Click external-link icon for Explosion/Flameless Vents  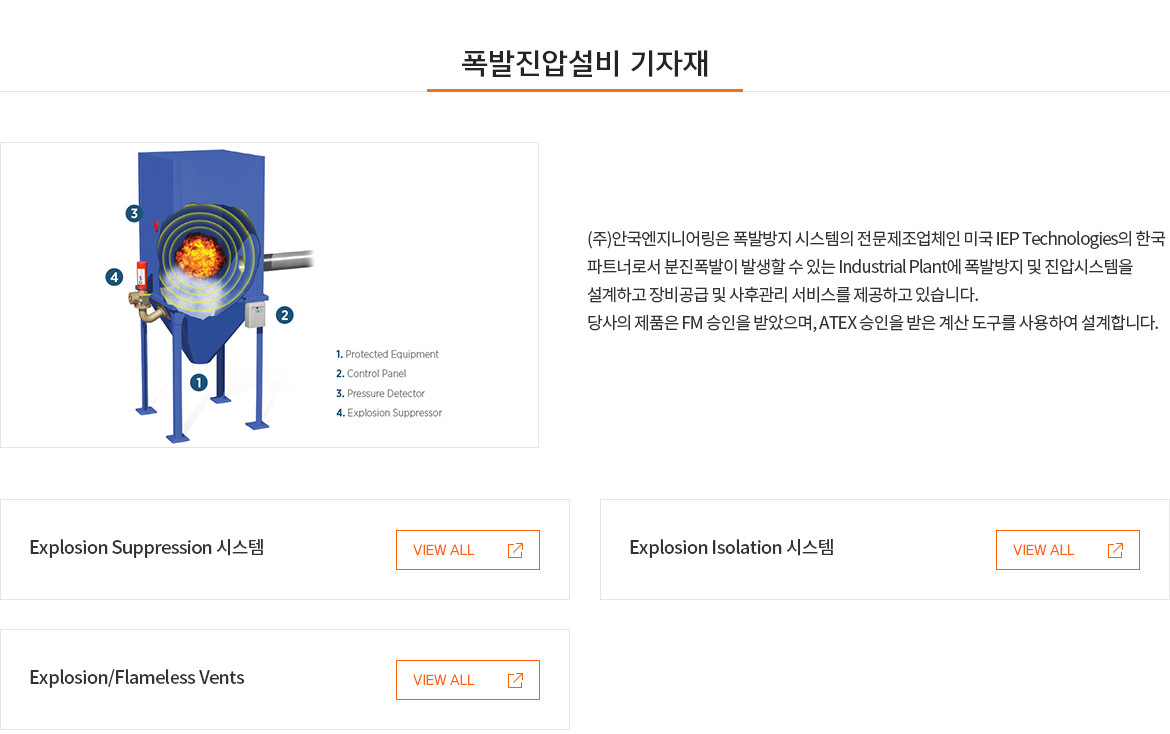click(515, 680)
